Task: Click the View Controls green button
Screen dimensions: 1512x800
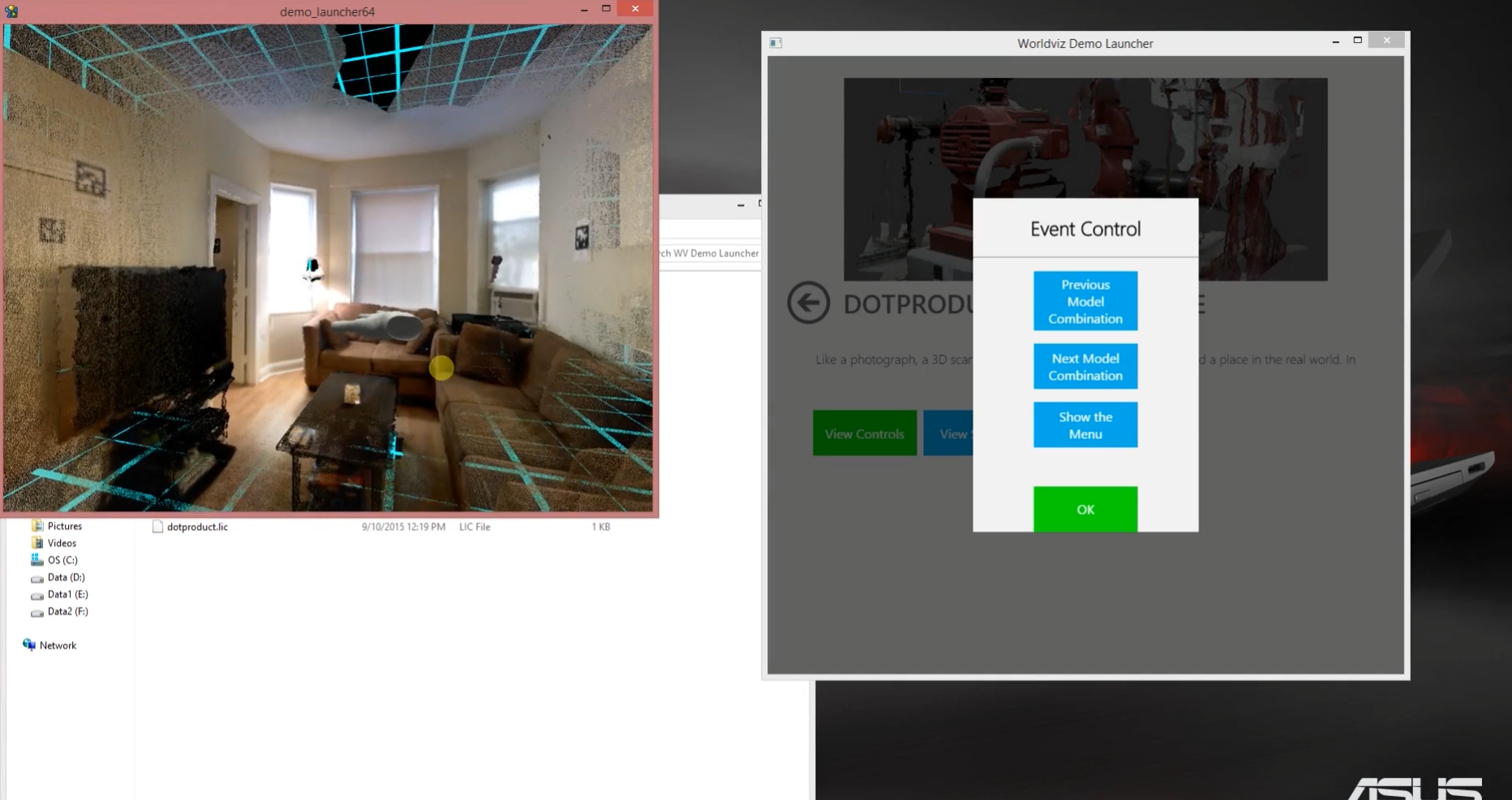Action: point(865,433)
